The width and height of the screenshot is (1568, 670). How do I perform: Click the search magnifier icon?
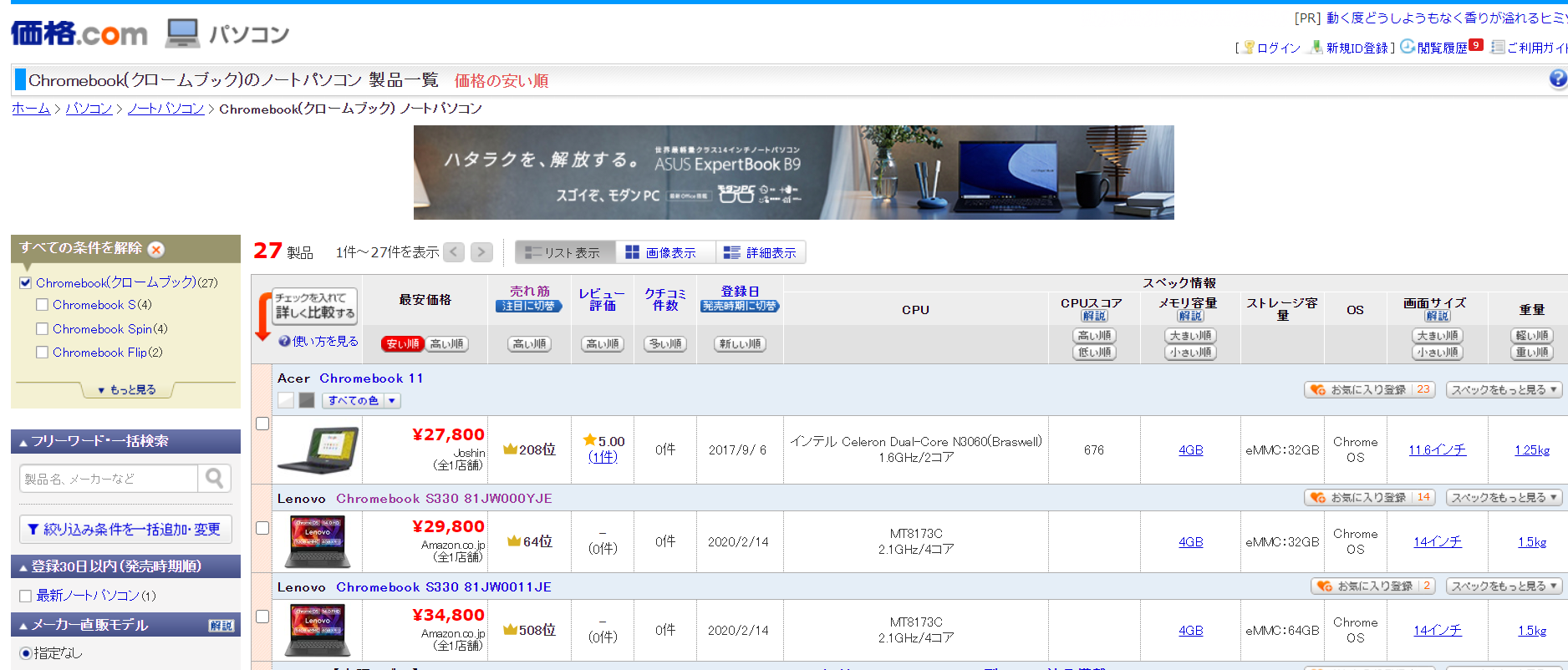tap(215, 478)
